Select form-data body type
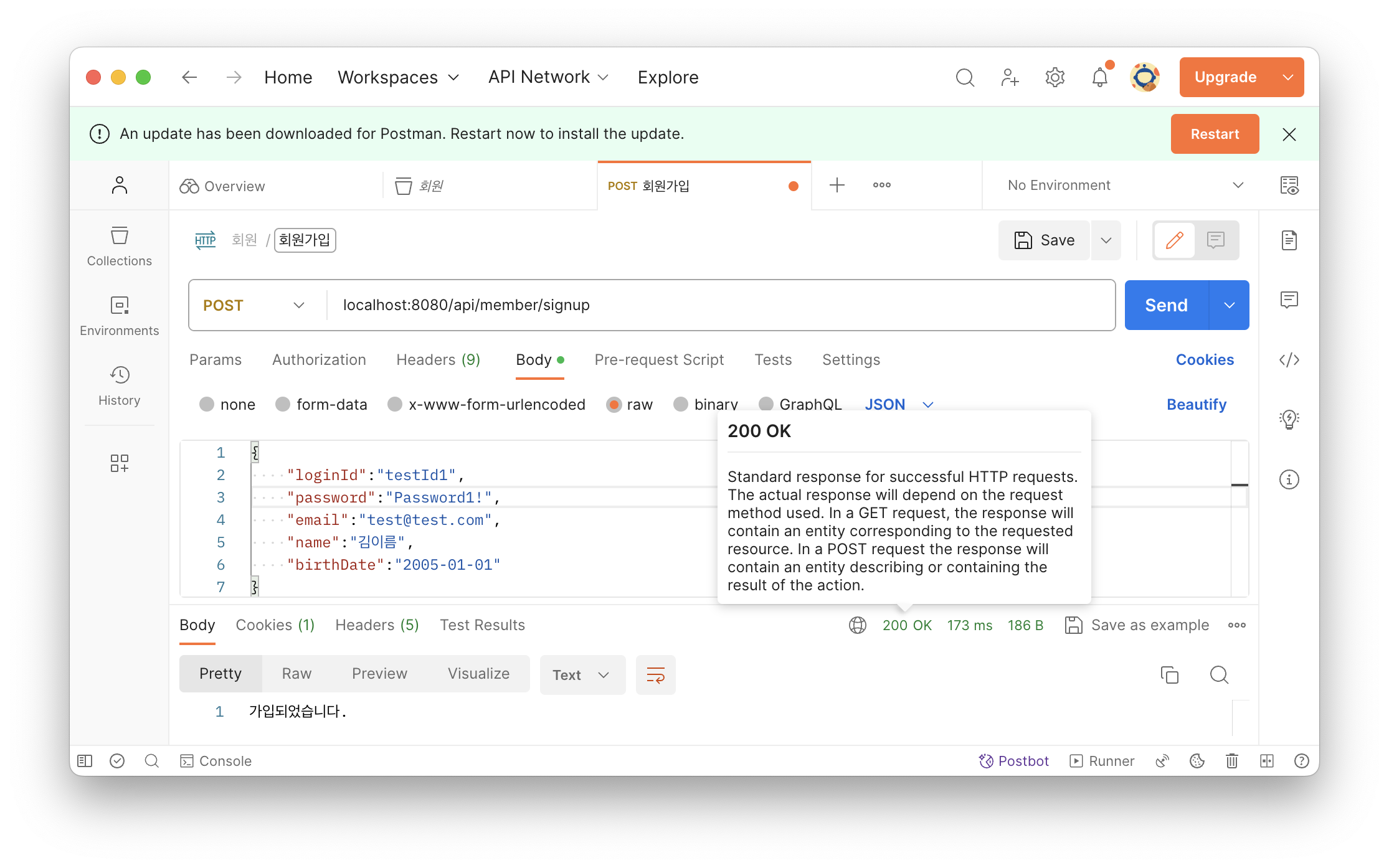The height and width of the screenshot is (868, 1389). point(283,405)
